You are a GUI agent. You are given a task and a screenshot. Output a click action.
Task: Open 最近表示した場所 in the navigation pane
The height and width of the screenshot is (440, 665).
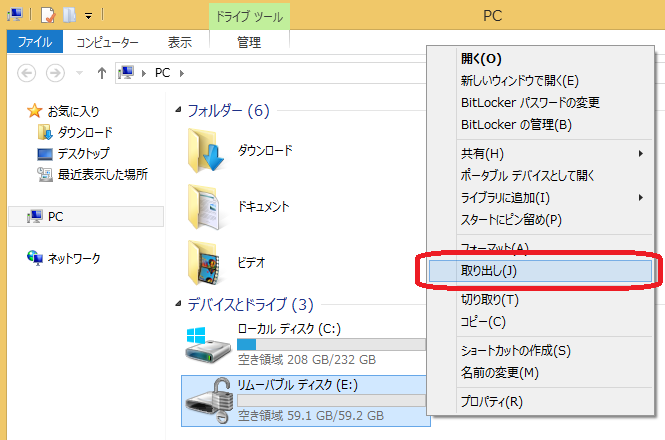click(103, 174)
